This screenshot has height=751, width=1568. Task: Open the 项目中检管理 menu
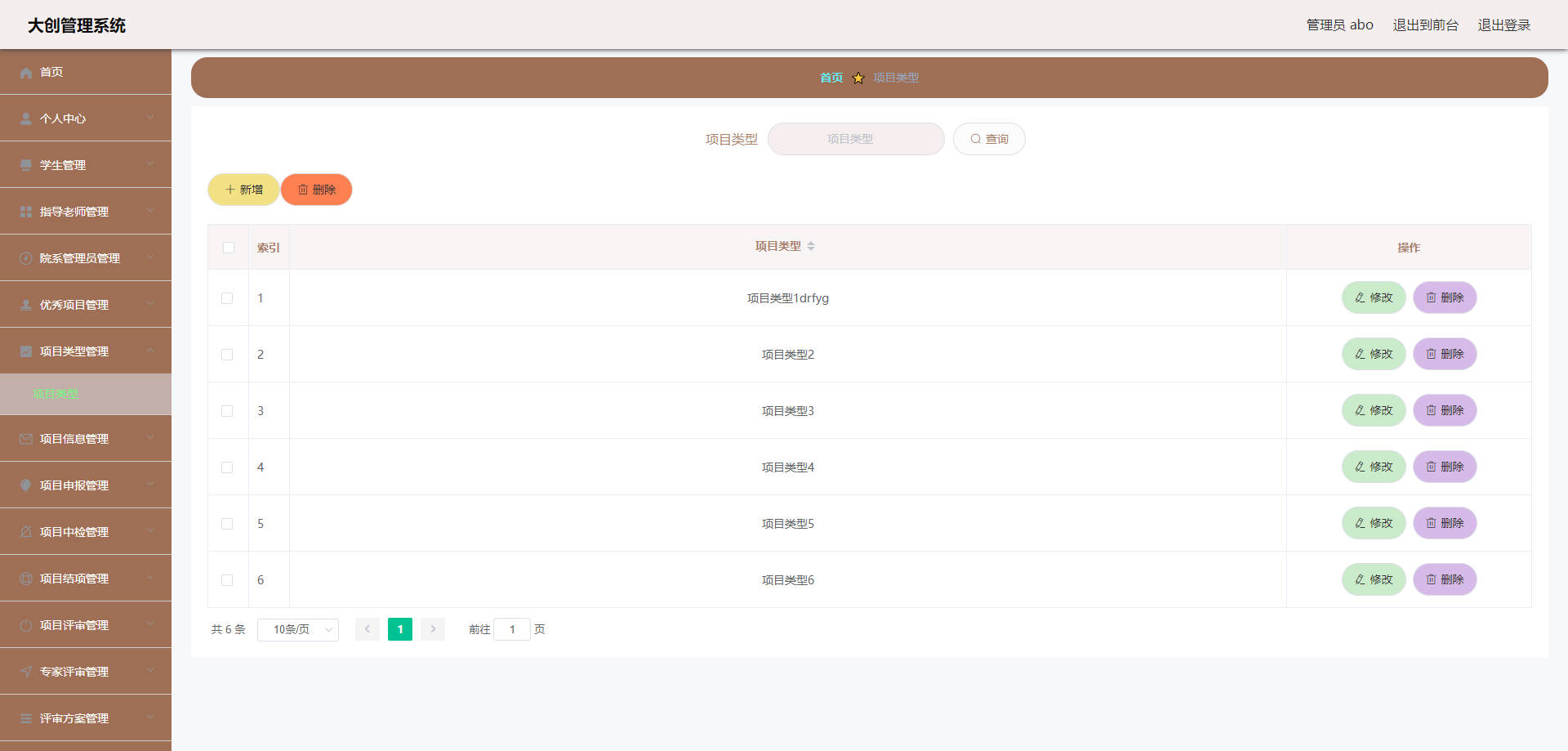[86, 532]
